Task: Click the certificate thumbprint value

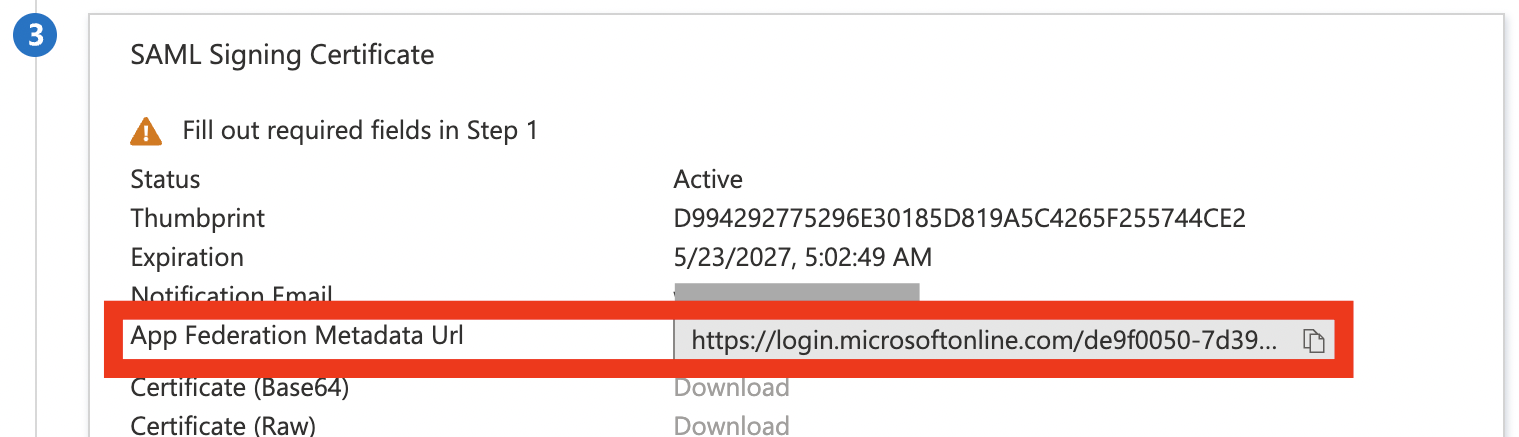Action: pos(959,218)
